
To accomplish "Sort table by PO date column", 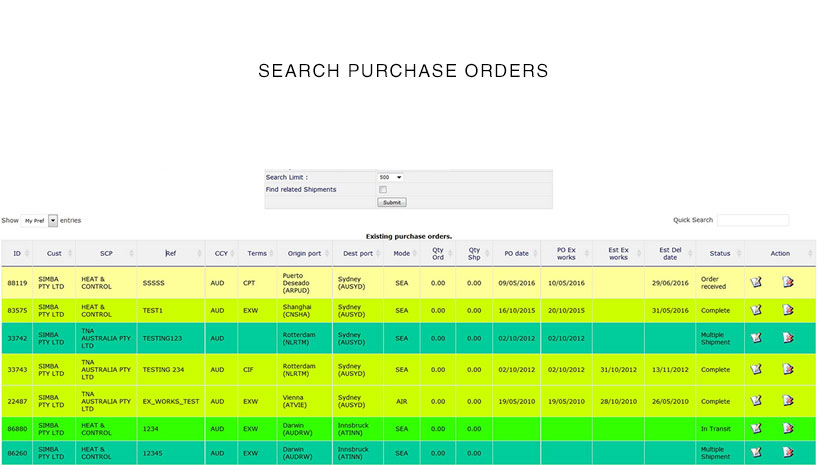I will pos(517,253).
